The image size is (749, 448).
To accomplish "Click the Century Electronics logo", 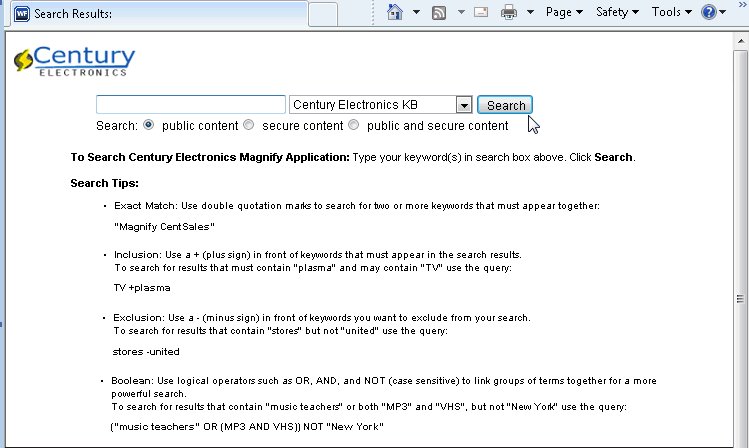I will (x=75, y=61).
